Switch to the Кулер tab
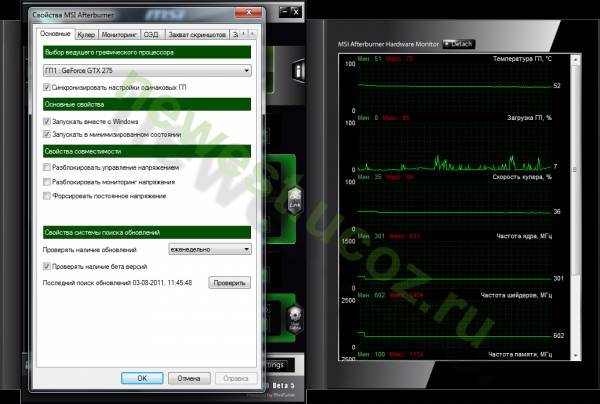 tap(86, 35)
